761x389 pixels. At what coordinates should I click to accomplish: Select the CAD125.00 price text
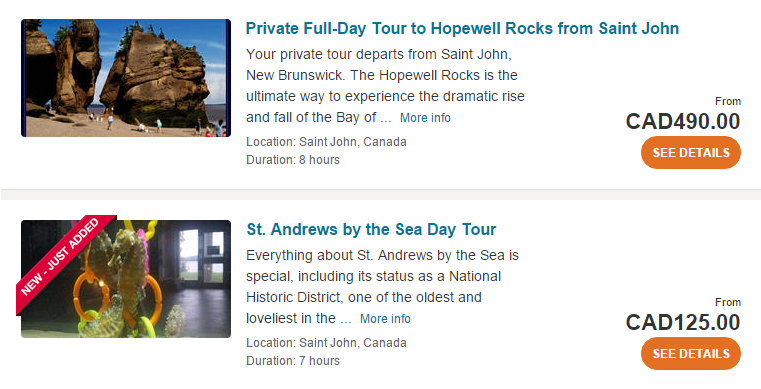point(683,322)
